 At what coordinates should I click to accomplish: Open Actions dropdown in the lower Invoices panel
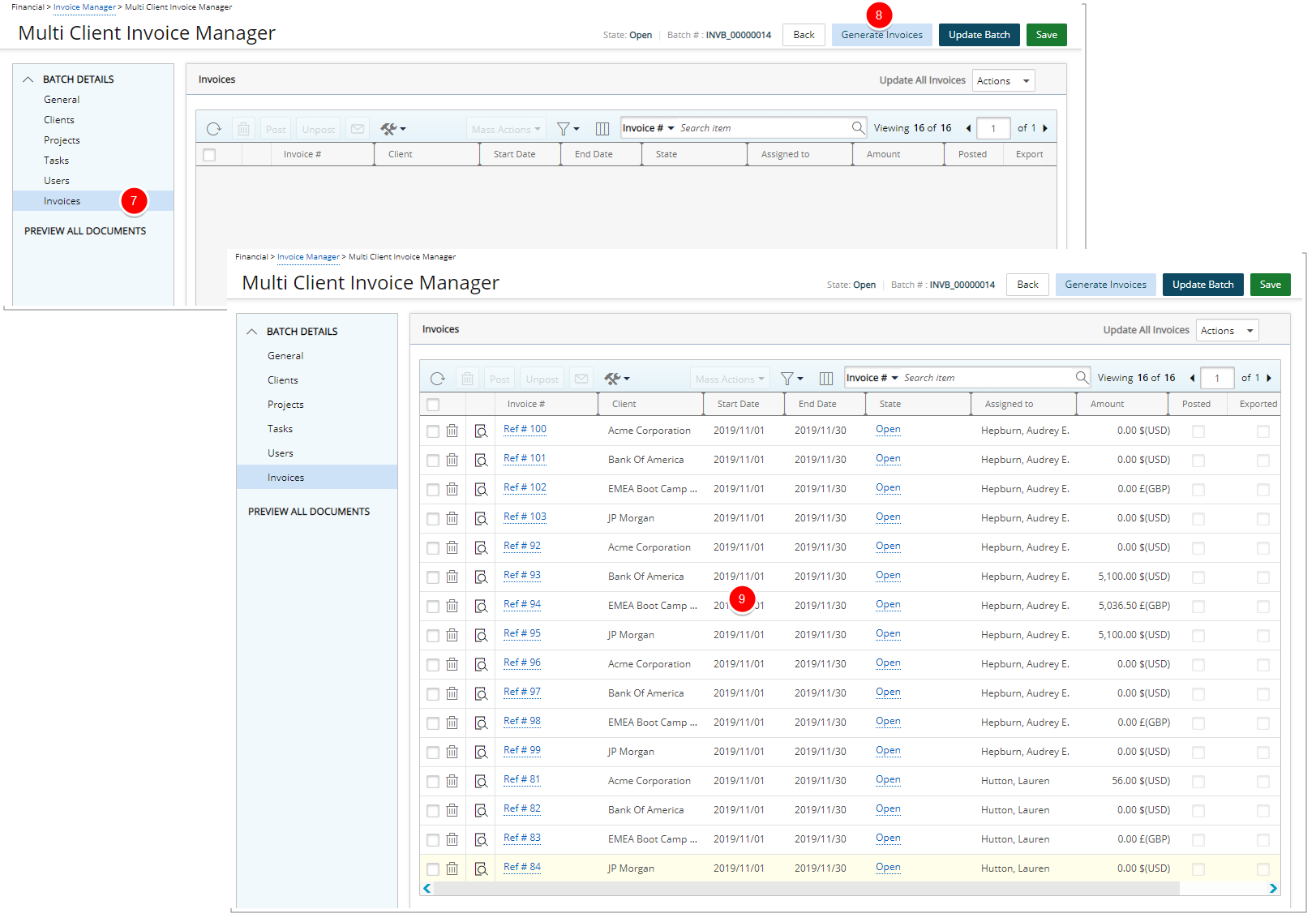[1227, 331]
